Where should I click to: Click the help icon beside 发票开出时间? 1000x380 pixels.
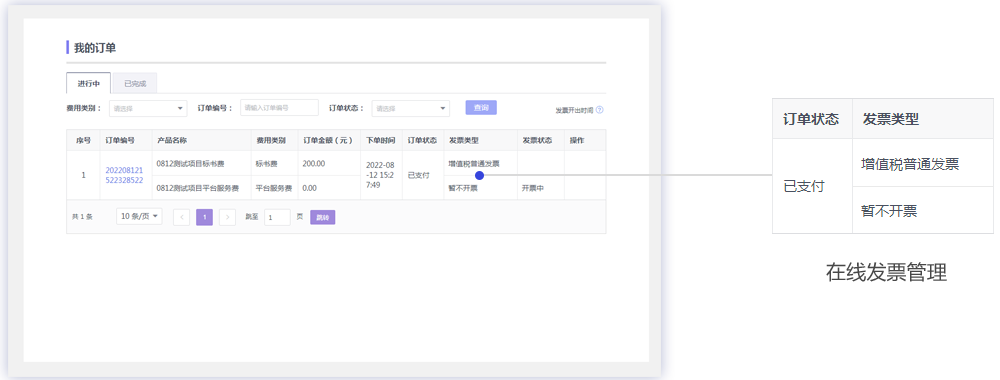[x=599, y=110]
